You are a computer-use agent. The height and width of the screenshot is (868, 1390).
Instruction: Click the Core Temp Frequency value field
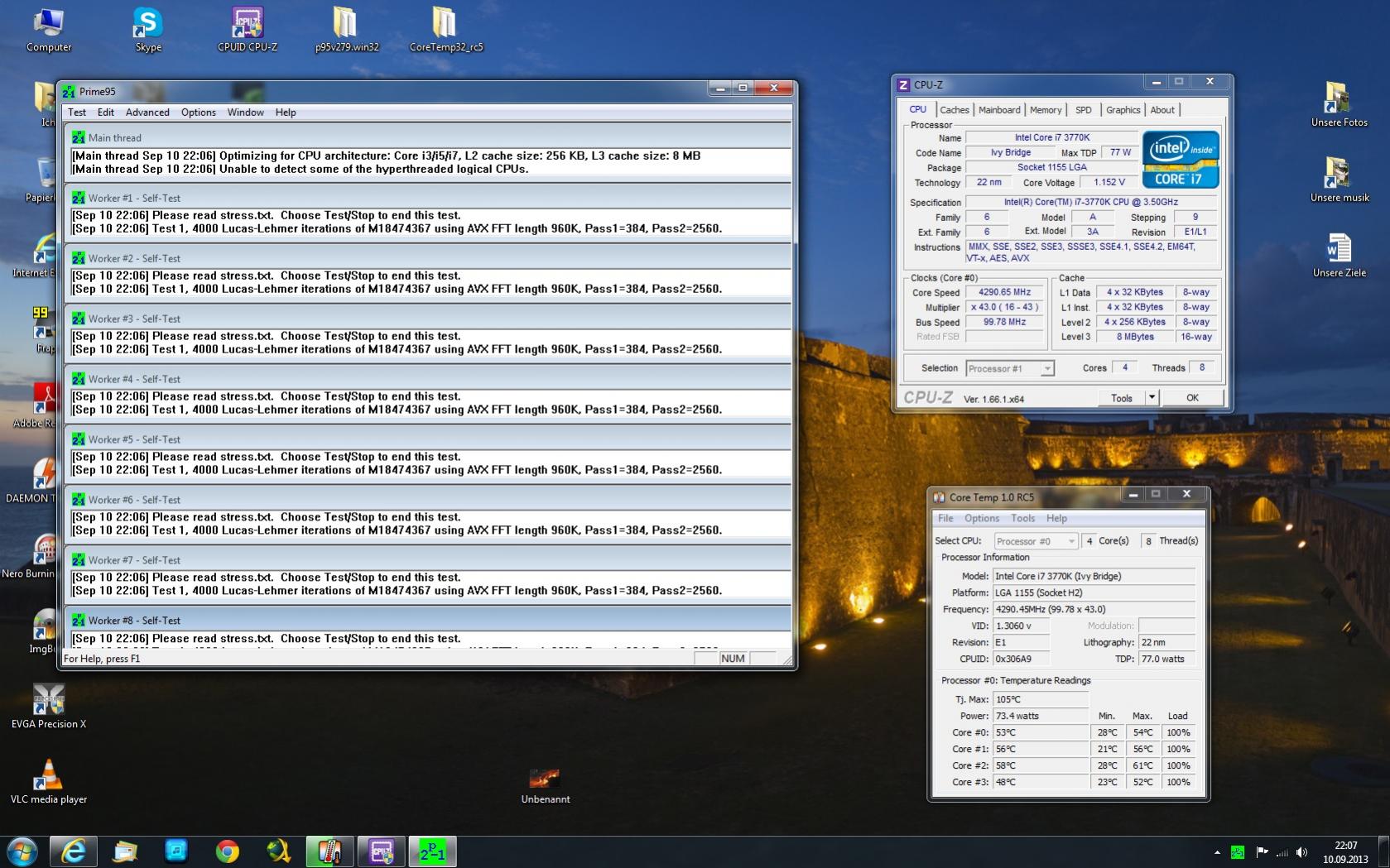click(x=1094, y=609)
